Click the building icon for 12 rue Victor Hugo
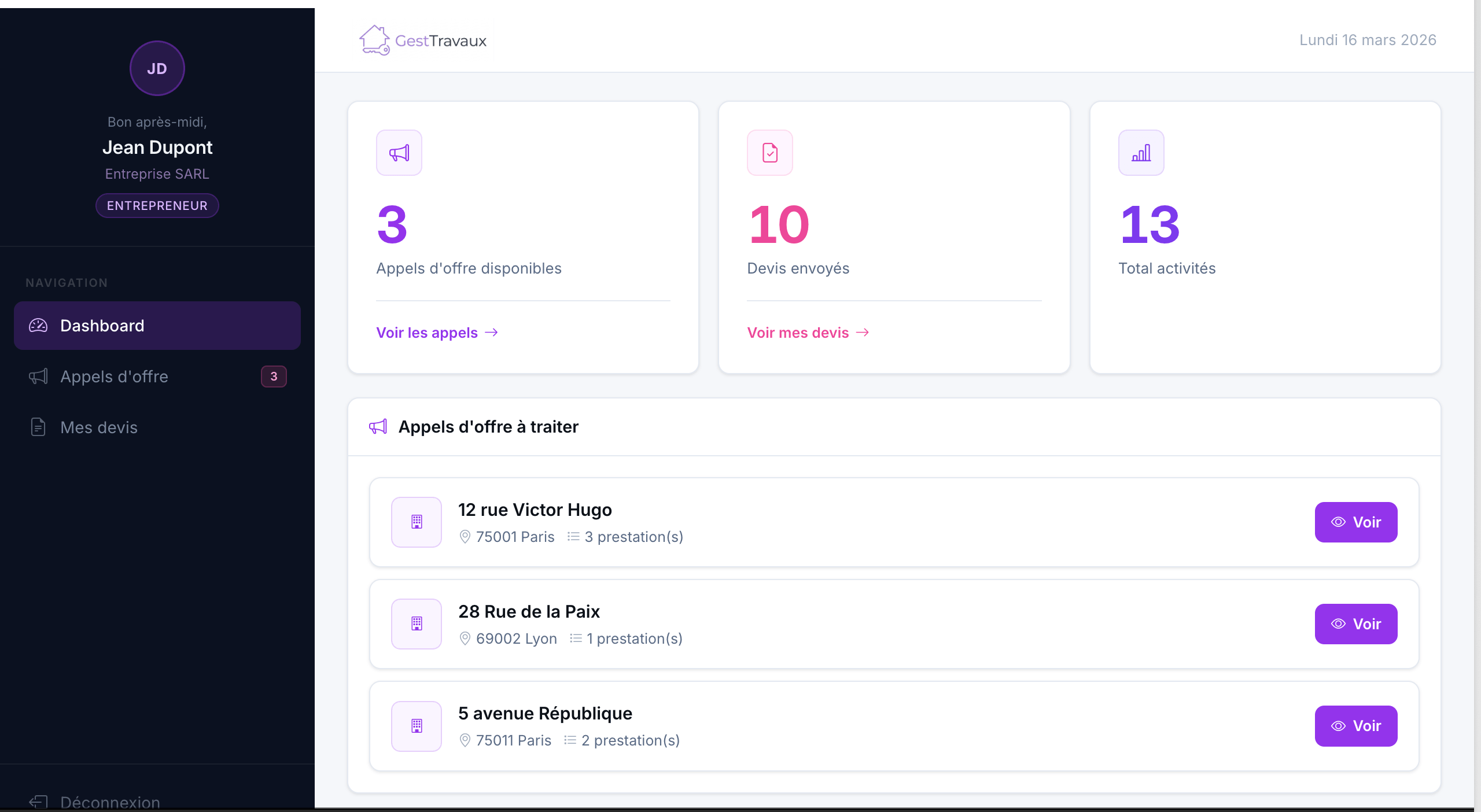 click(417, 522)
